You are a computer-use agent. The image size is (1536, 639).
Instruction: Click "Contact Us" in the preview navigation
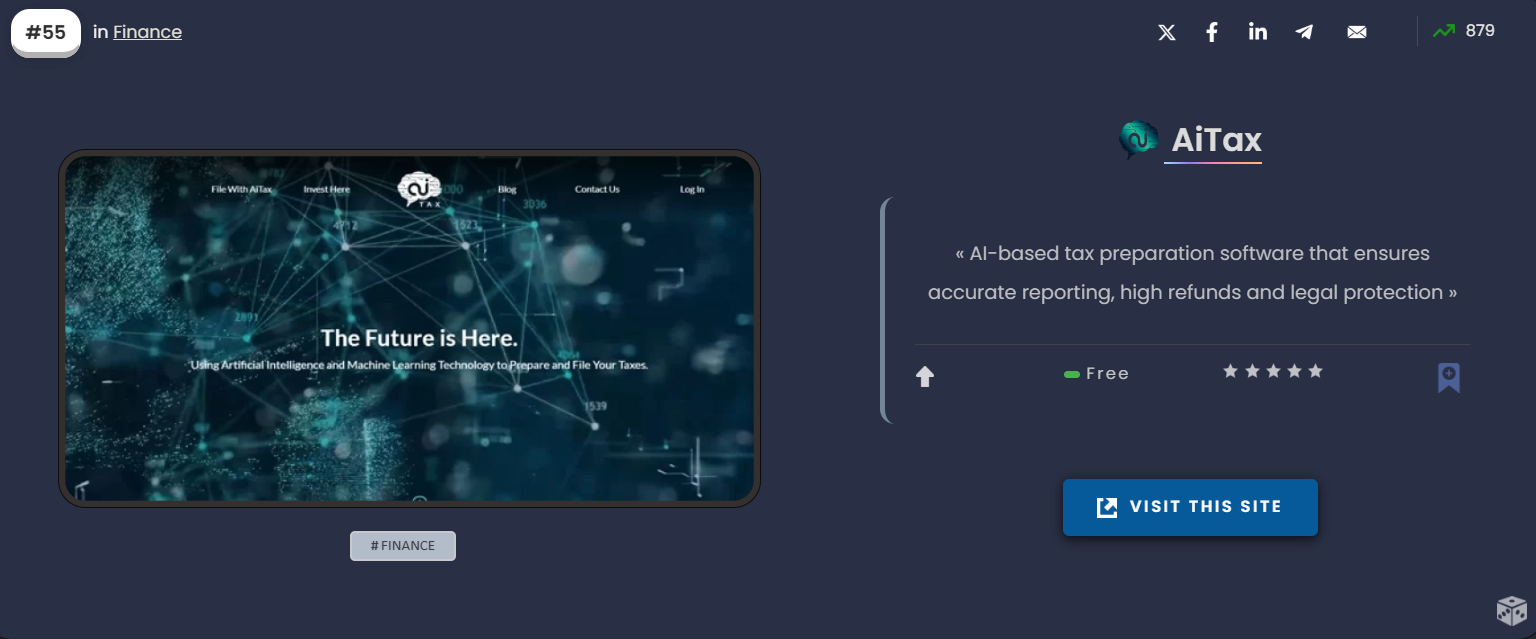coord(597,189)
